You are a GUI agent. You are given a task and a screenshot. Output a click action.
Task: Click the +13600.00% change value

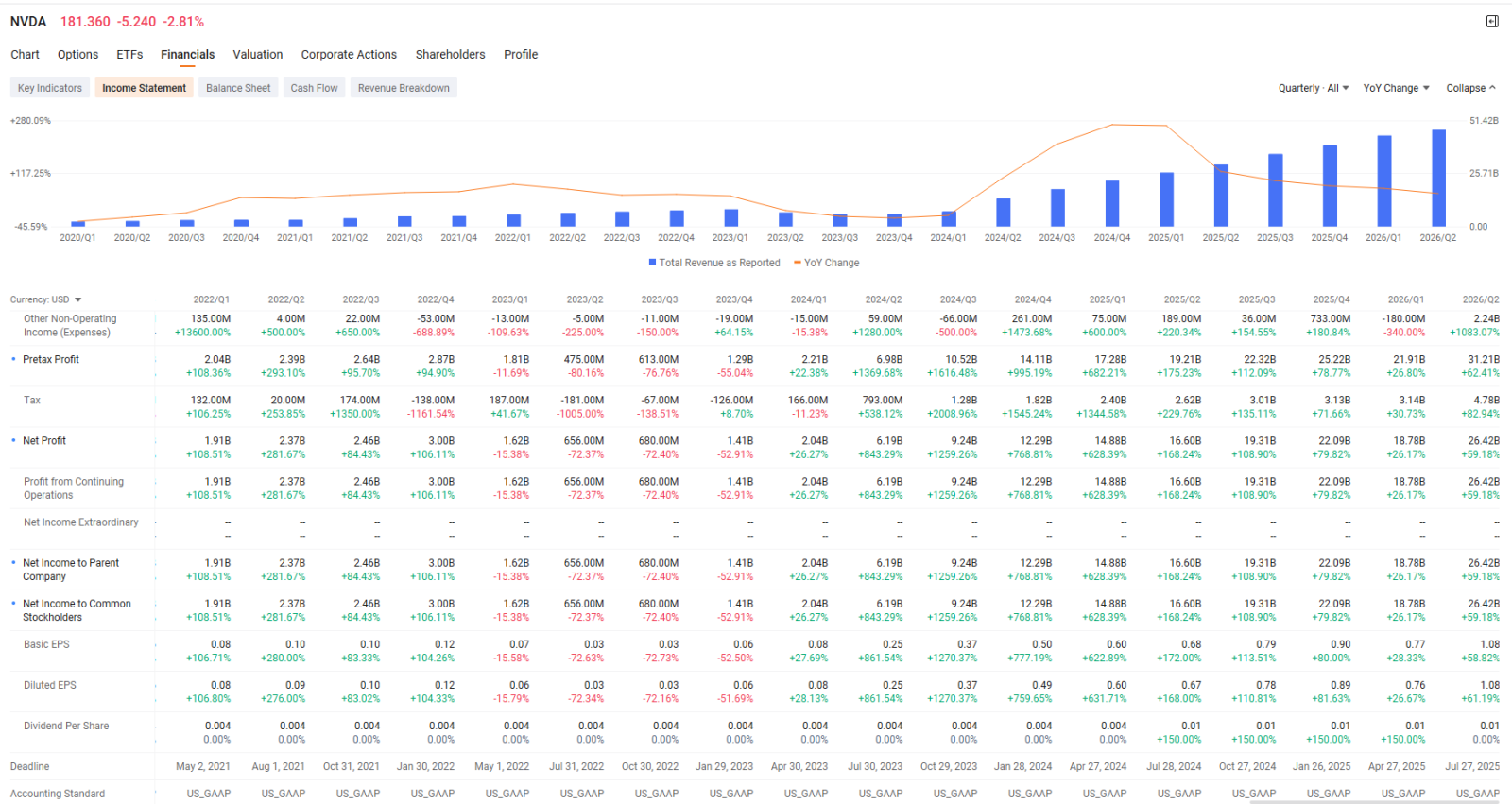(x=203, y=333)
